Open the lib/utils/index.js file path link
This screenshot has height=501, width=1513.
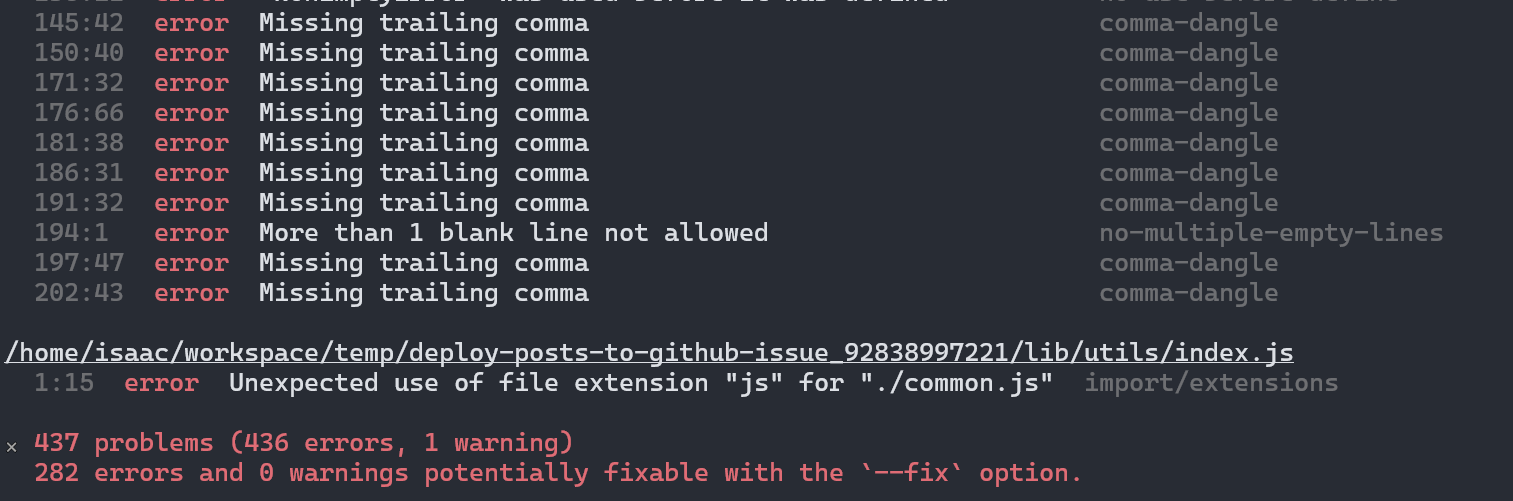(649, 353)
